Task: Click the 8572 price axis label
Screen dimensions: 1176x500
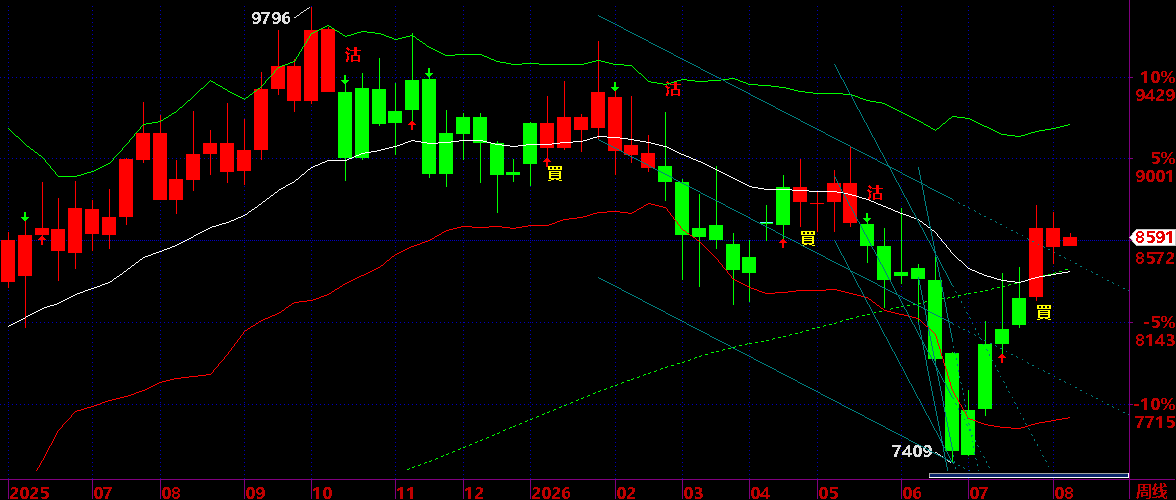Action: [x=1154, y=258]
